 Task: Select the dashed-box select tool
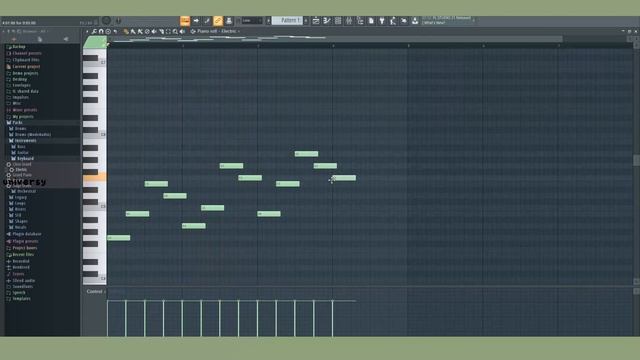coord(168,31)
